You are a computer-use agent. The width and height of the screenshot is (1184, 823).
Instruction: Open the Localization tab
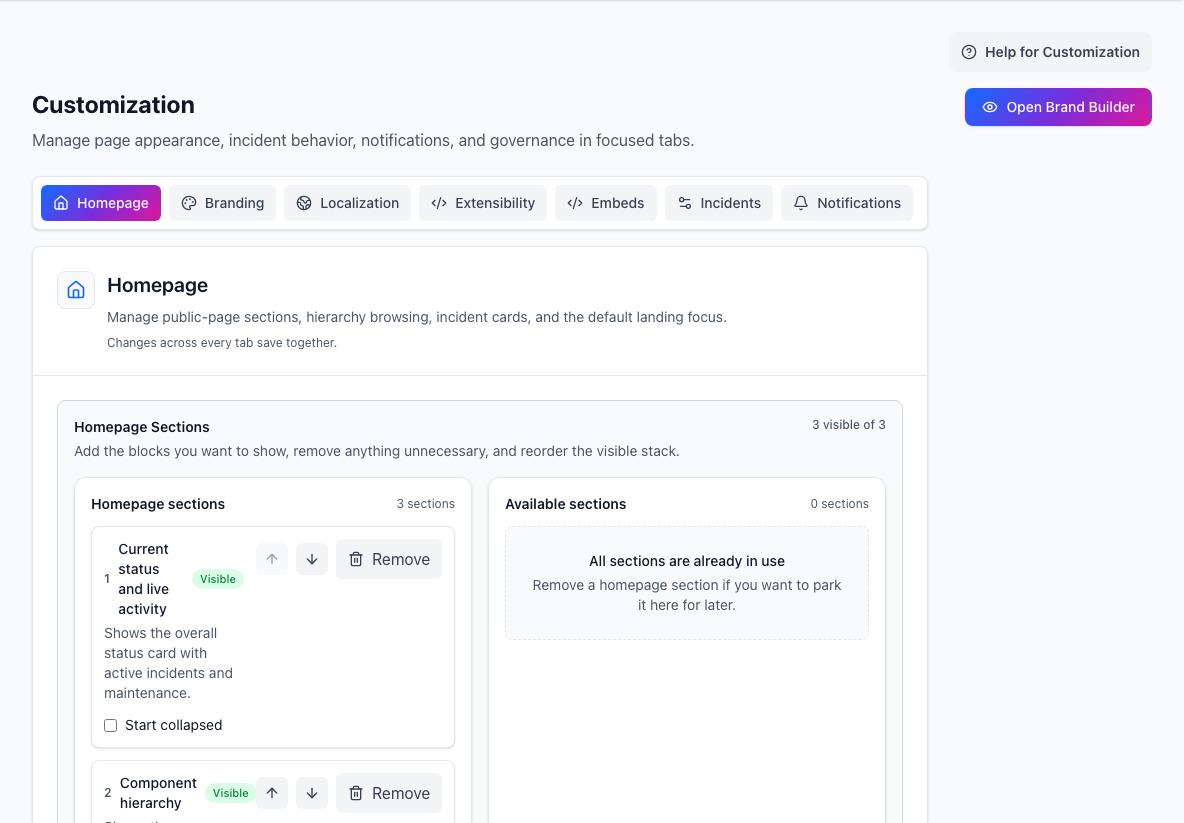coord(347,203)
